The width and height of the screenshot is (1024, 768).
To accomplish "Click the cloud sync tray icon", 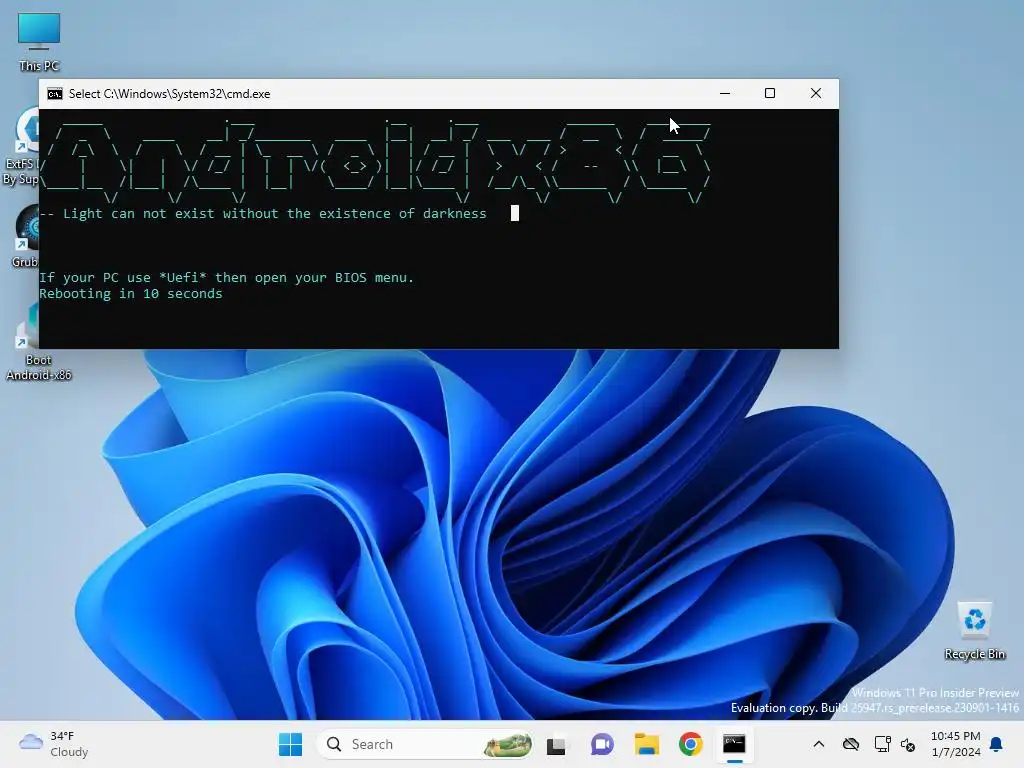I will tap(850, 744).
